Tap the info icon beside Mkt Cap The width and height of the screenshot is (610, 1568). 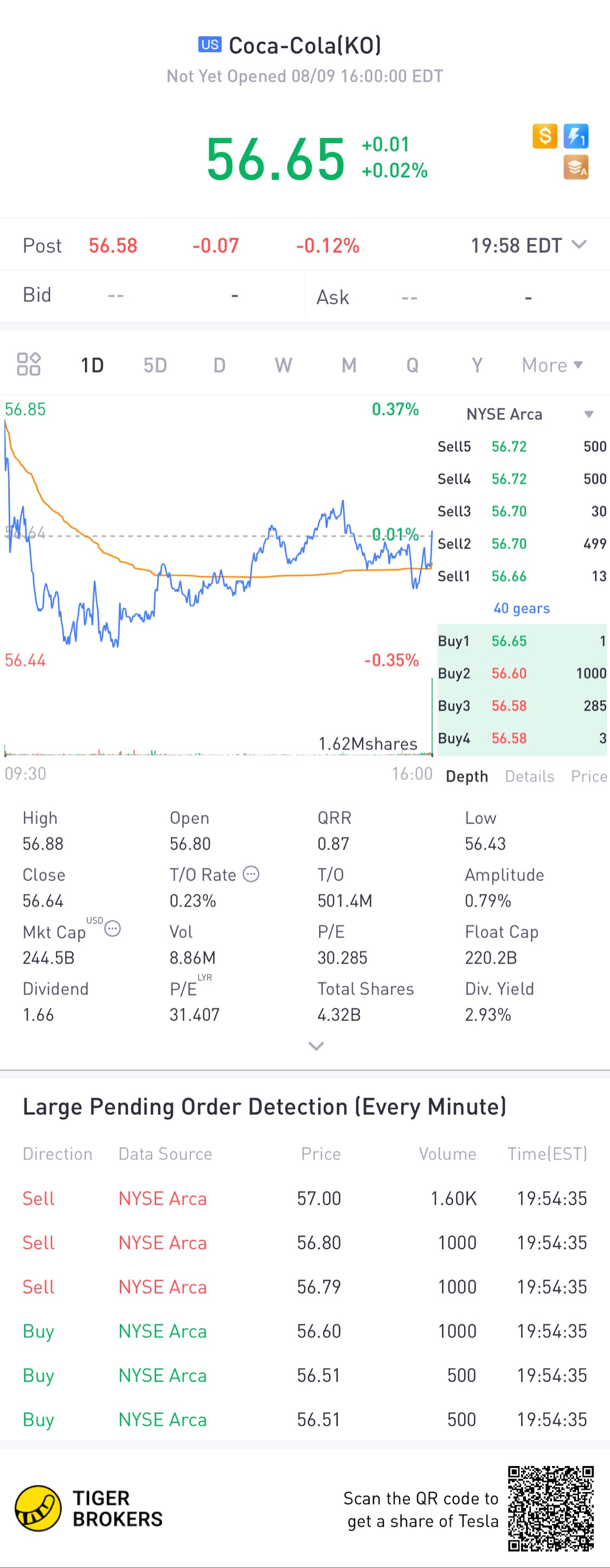coord(113,929)
